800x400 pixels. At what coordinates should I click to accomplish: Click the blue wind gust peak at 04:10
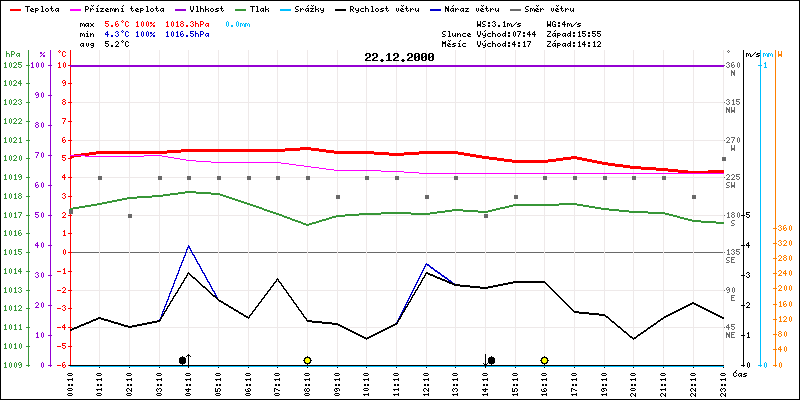click(x=189, y=246)
